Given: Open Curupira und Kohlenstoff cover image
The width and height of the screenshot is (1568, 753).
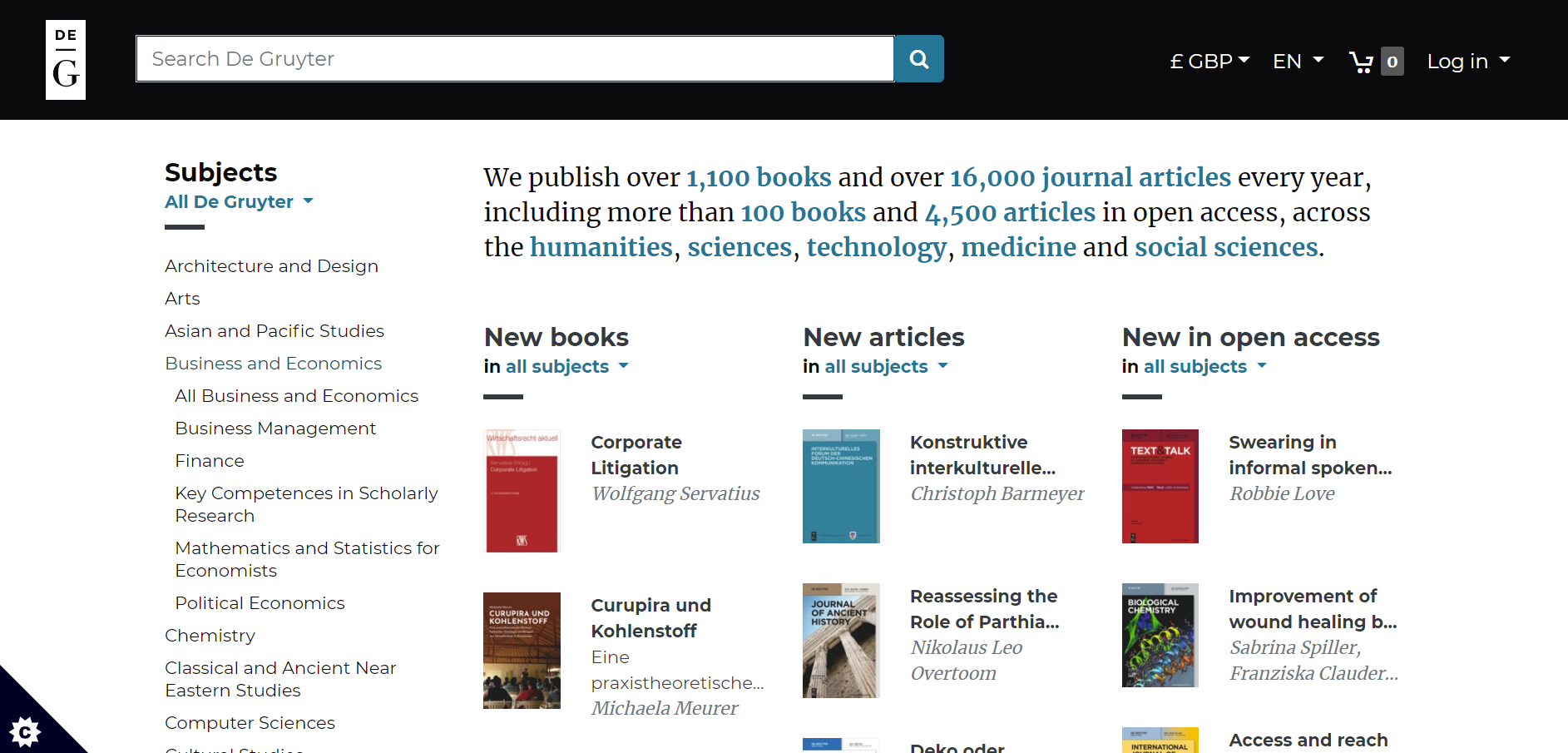Looking at the screenshot, I should point(522,651).
